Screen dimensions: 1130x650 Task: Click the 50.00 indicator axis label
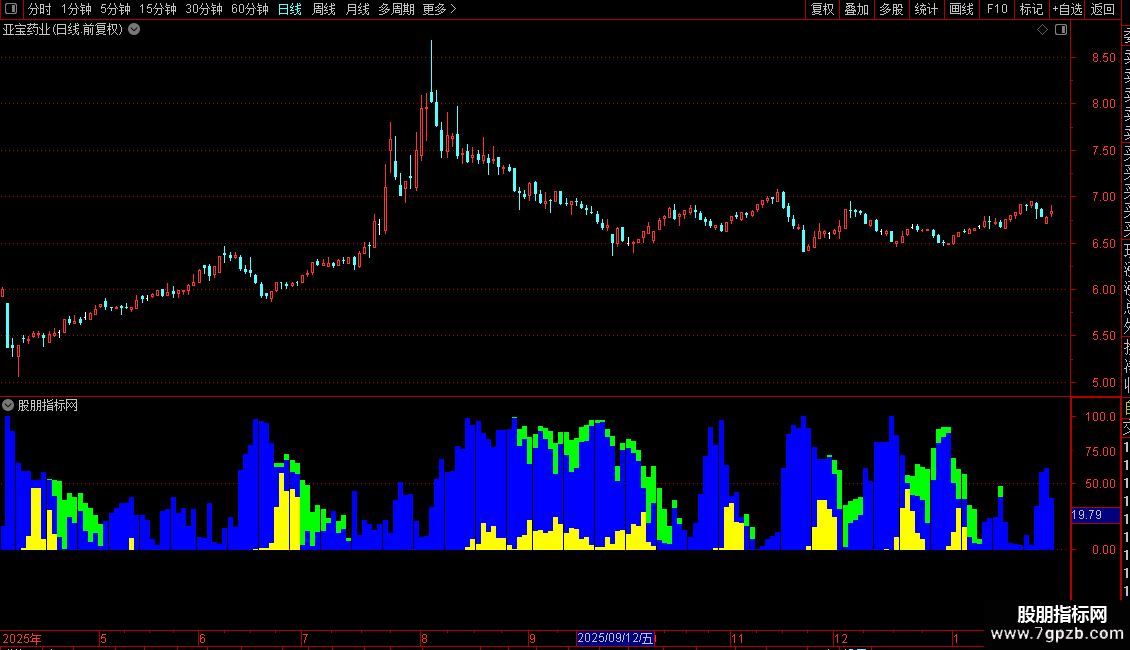1100,484
